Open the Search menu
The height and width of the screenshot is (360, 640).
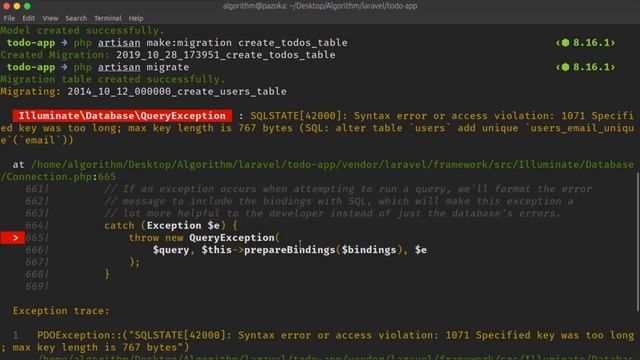tap(76, 18)
